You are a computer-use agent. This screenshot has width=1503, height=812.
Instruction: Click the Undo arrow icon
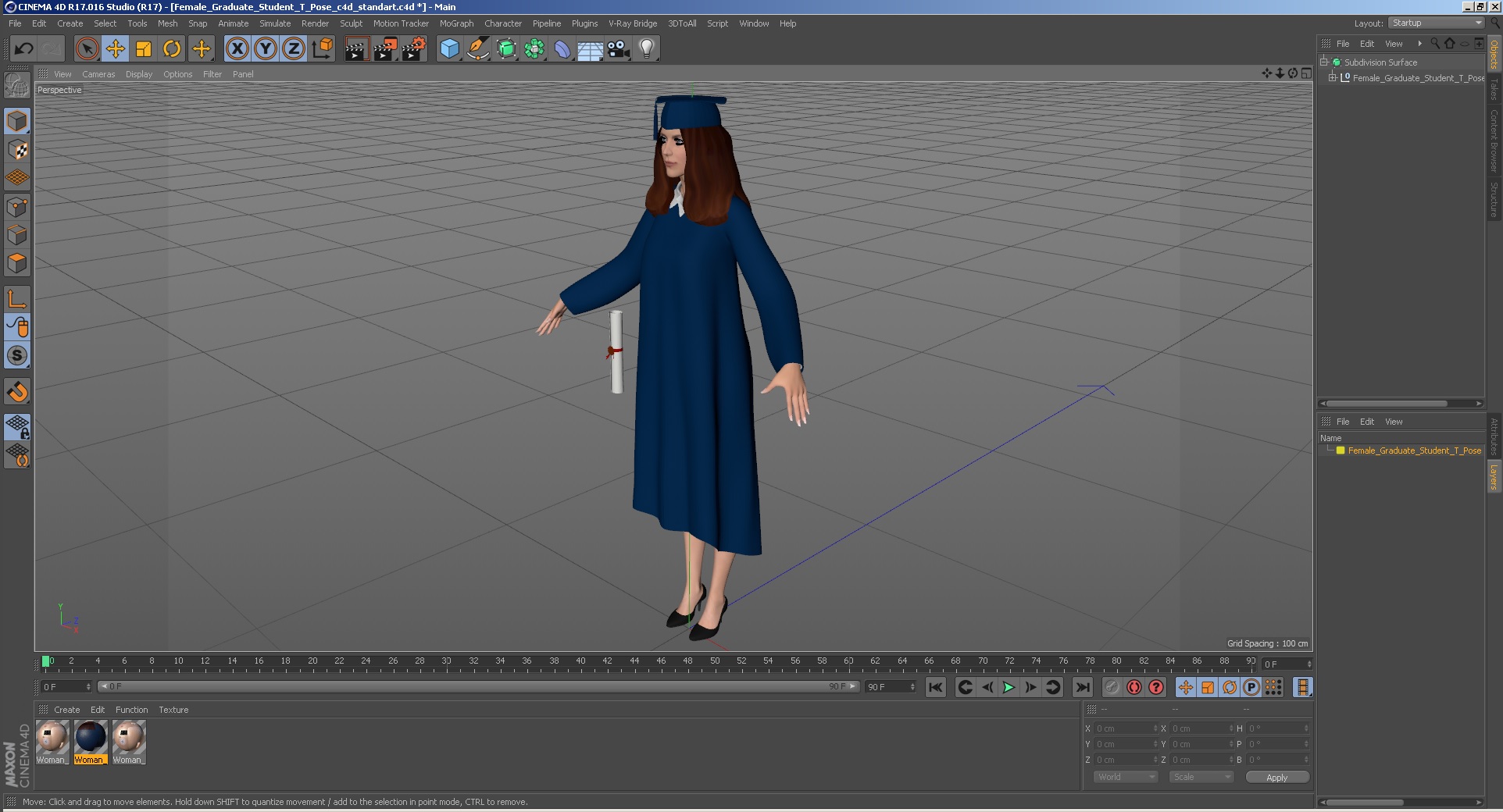23,49
